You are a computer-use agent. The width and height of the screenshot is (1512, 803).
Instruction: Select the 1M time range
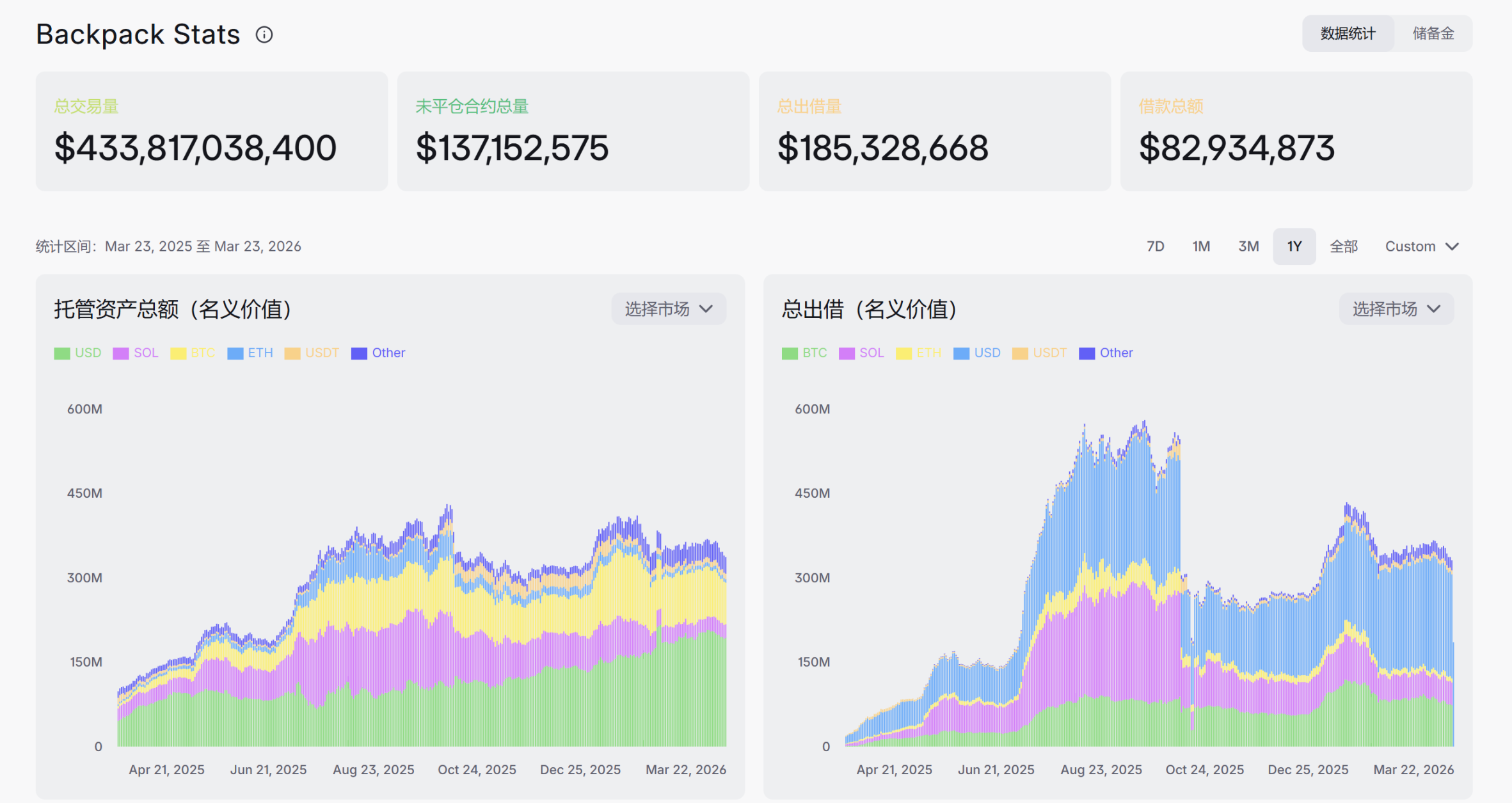tap(1201, 246)
